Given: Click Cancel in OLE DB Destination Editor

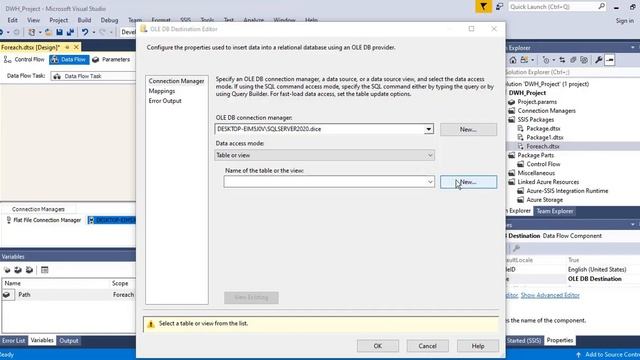Looking at the screenshot, I should pyautogui.click(x=427, y=346).
